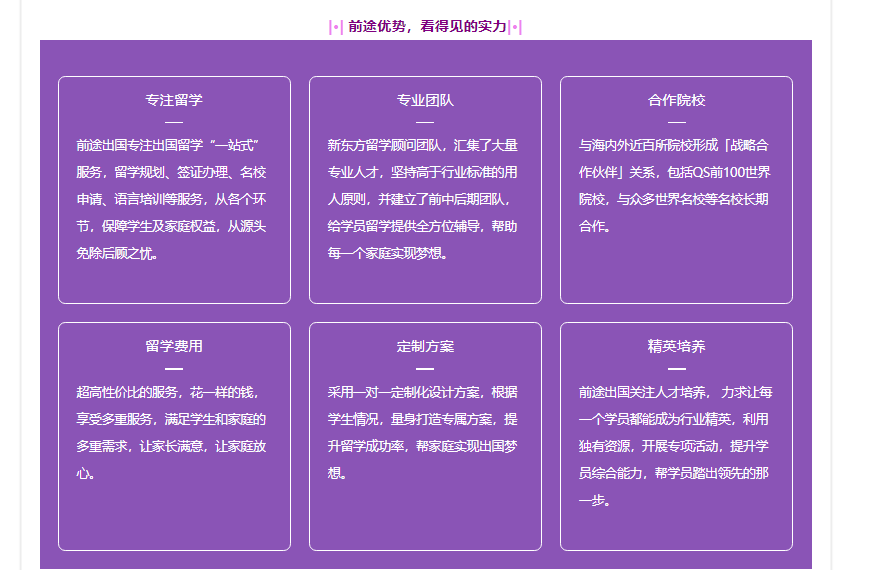
Task: Select the 专业团队 card title
Action: pyautogui.click(x=425, y=100)
